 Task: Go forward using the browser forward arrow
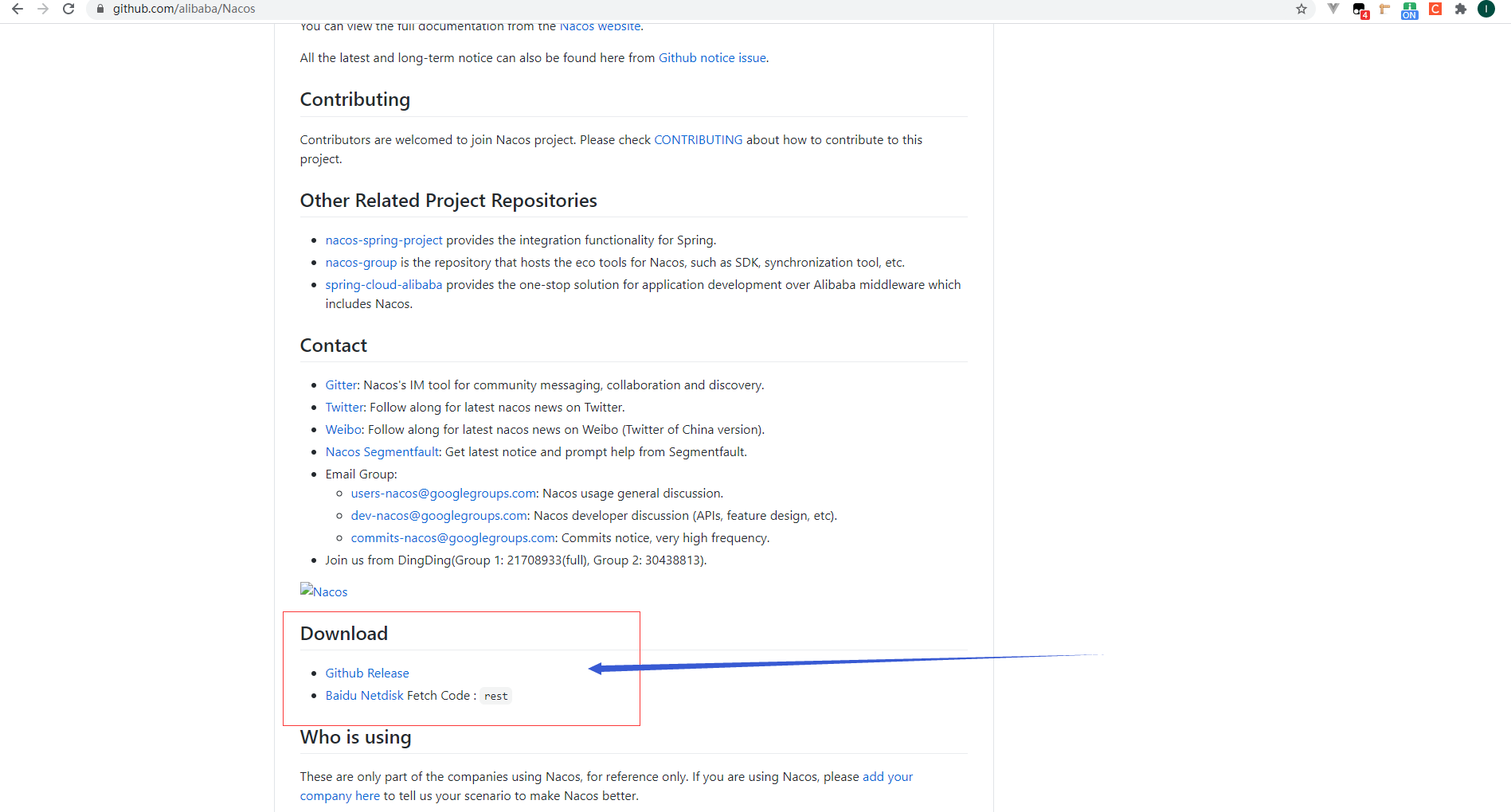point(43,9)
